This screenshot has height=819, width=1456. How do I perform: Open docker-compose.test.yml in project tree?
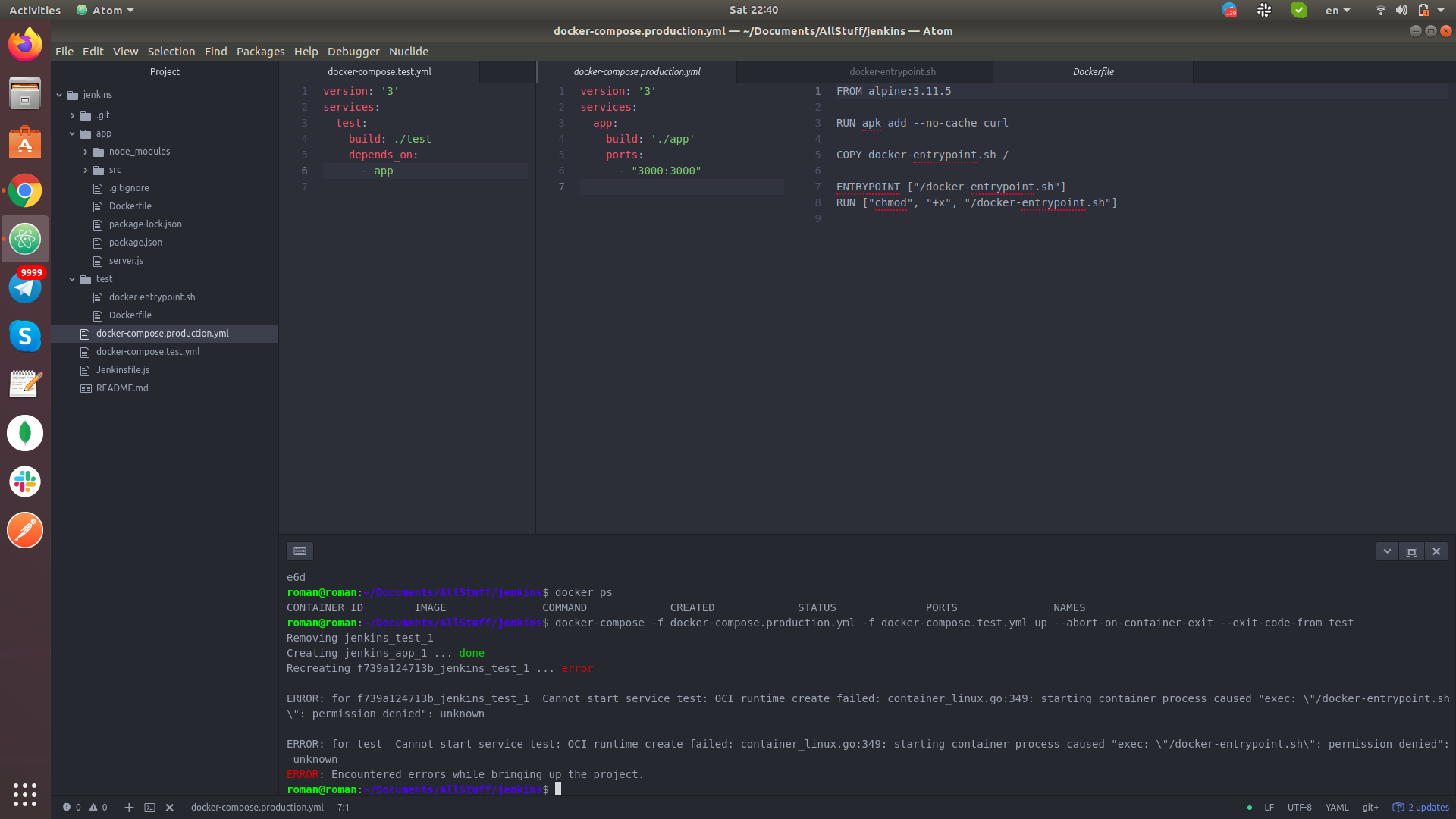148,352
